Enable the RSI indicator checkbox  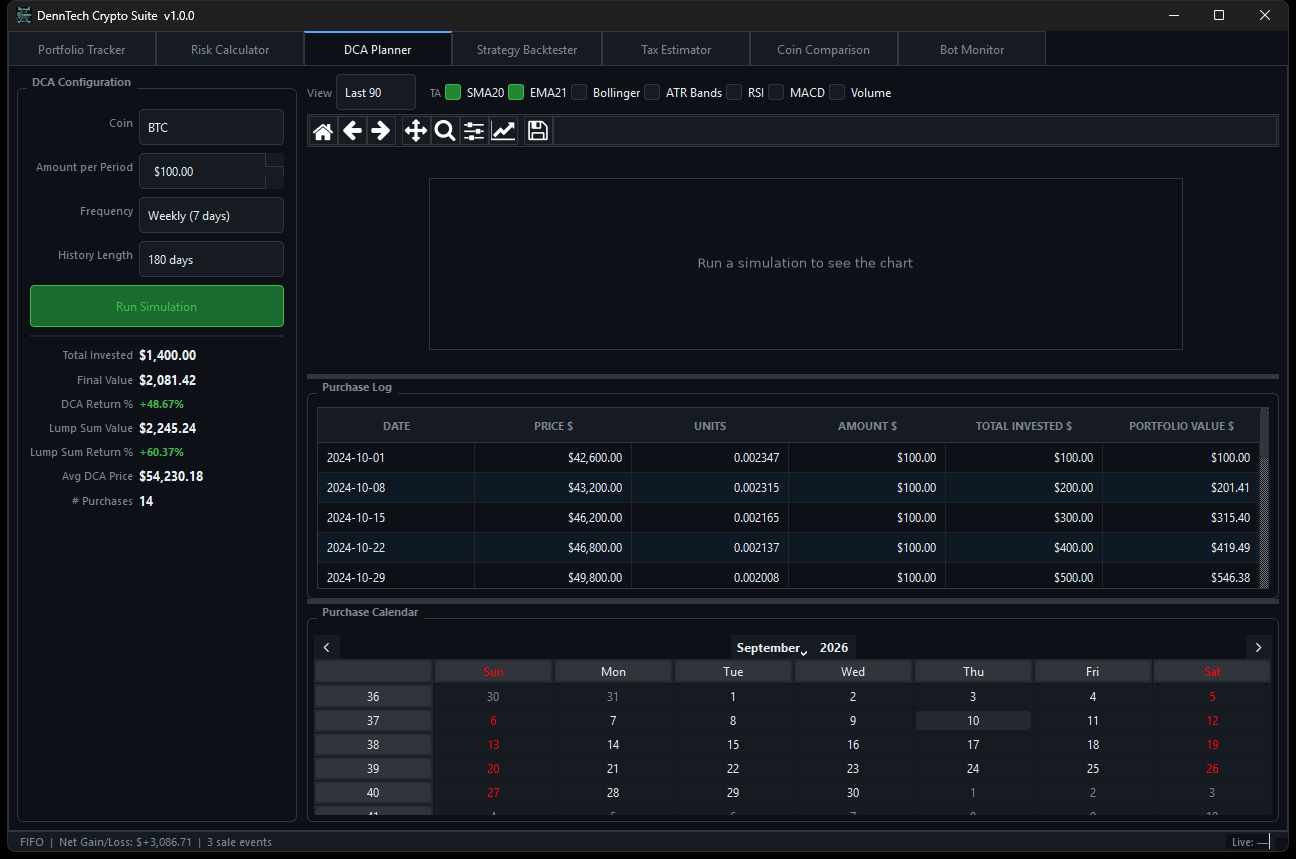[734, 92]
